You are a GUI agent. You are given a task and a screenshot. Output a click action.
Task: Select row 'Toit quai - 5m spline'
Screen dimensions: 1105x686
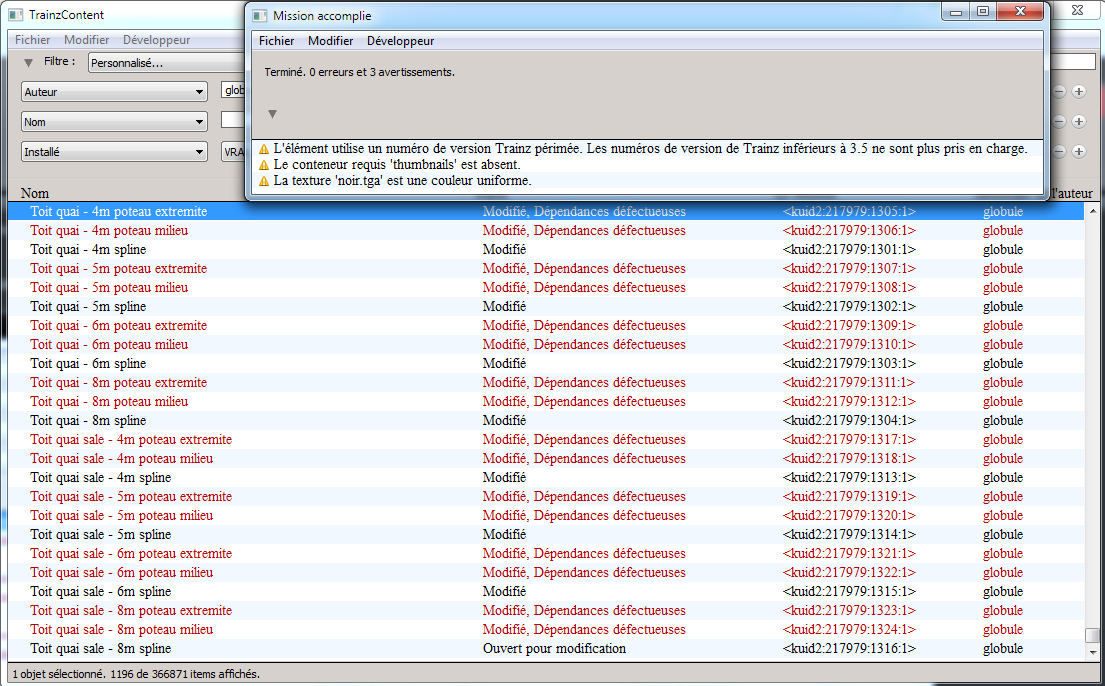[x=546, y=307]
